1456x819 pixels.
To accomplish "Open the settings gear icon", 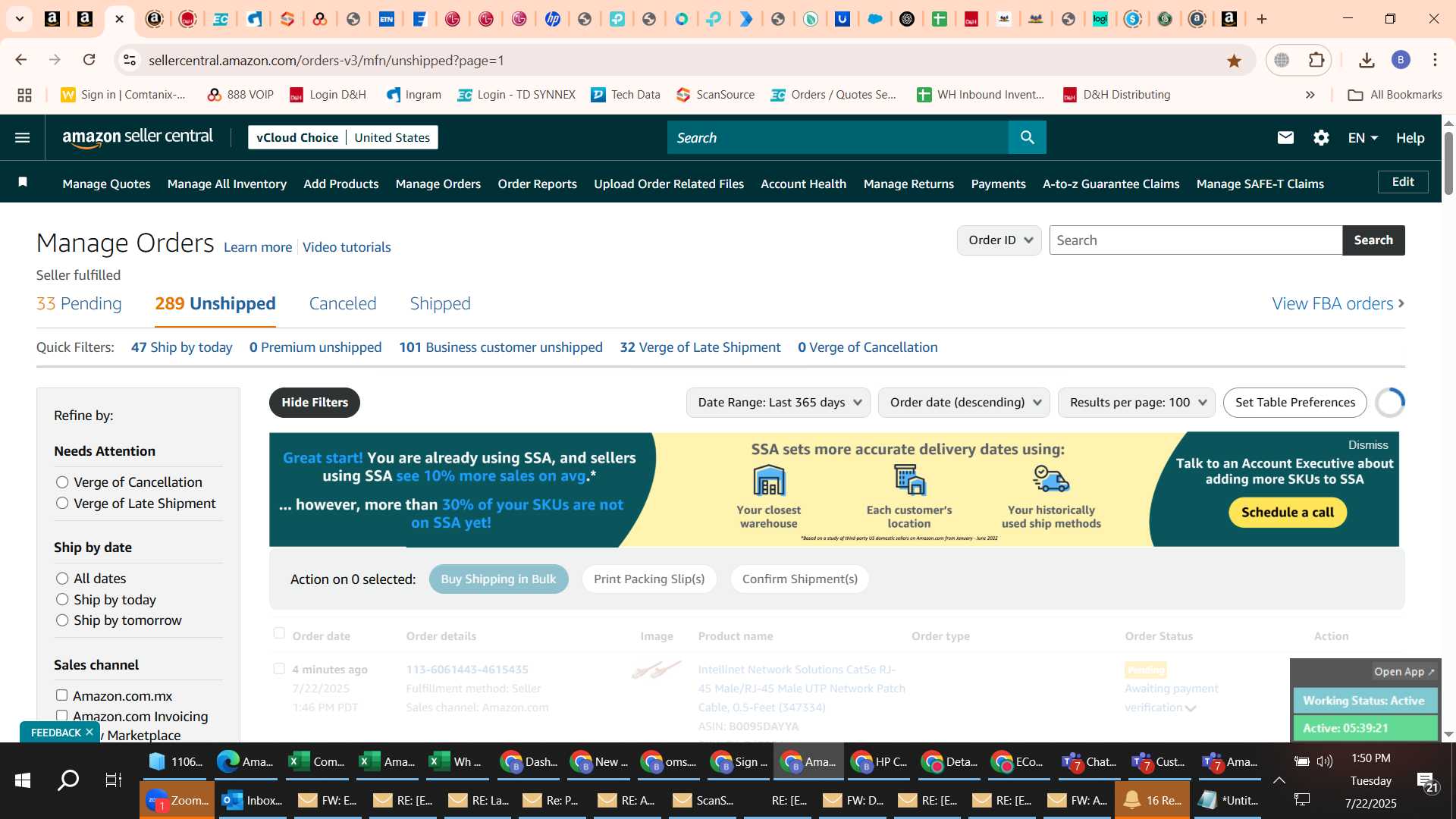I will [x=1321, y=137].
